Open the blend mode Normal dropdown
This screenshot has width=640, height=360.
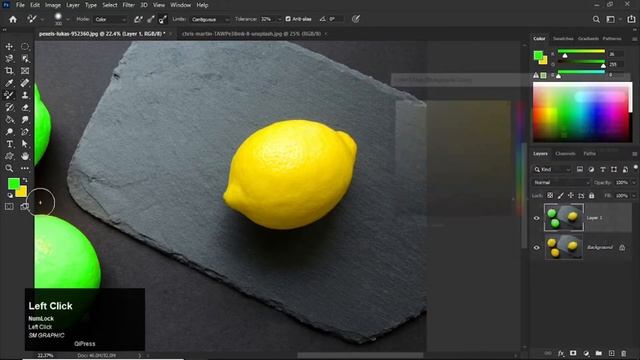tap(561, 182)
